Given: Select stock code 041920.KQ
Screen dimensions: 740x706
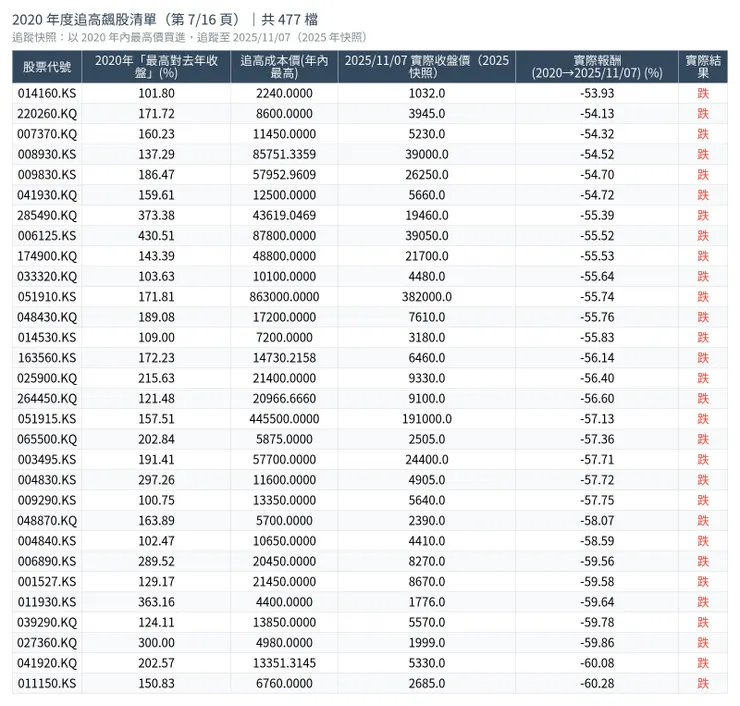Looking at the screenshot, I should 47,663.
